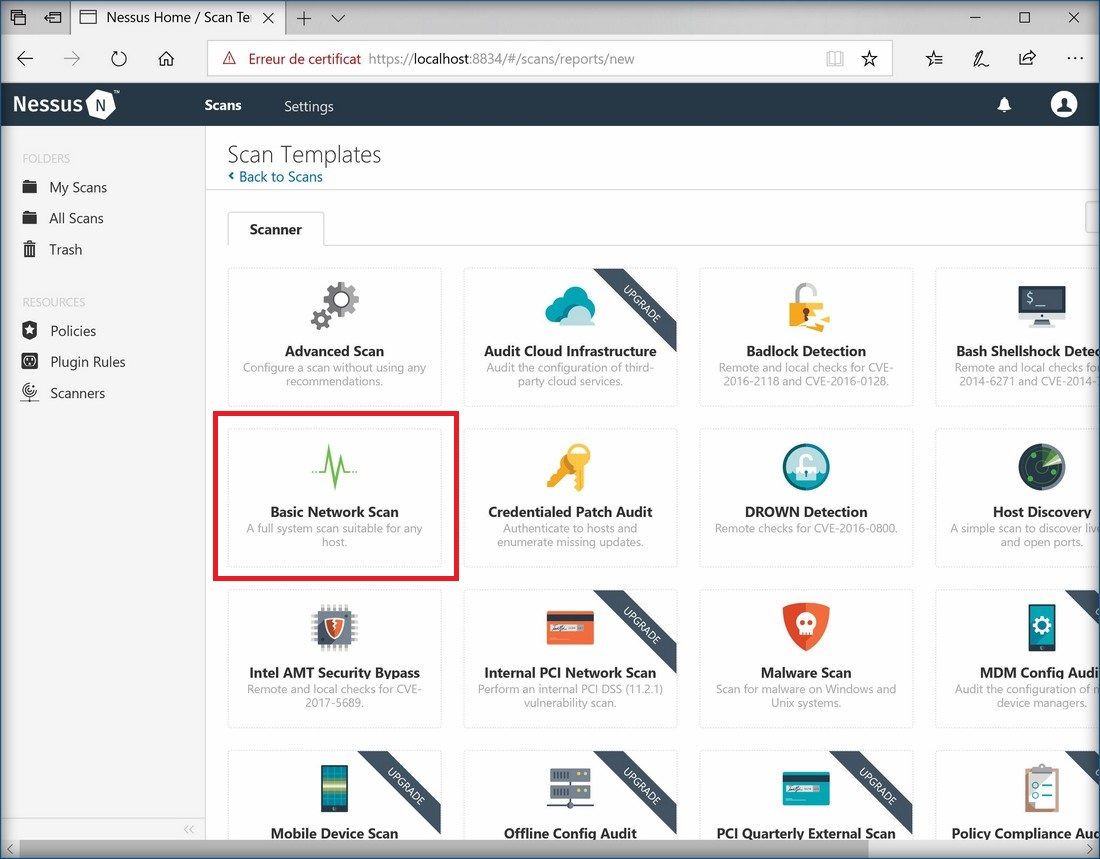This screenshot has width=1100, height=859.
Task: Select the DROWN Detection lock icon
Action: (x=806, y=466)
